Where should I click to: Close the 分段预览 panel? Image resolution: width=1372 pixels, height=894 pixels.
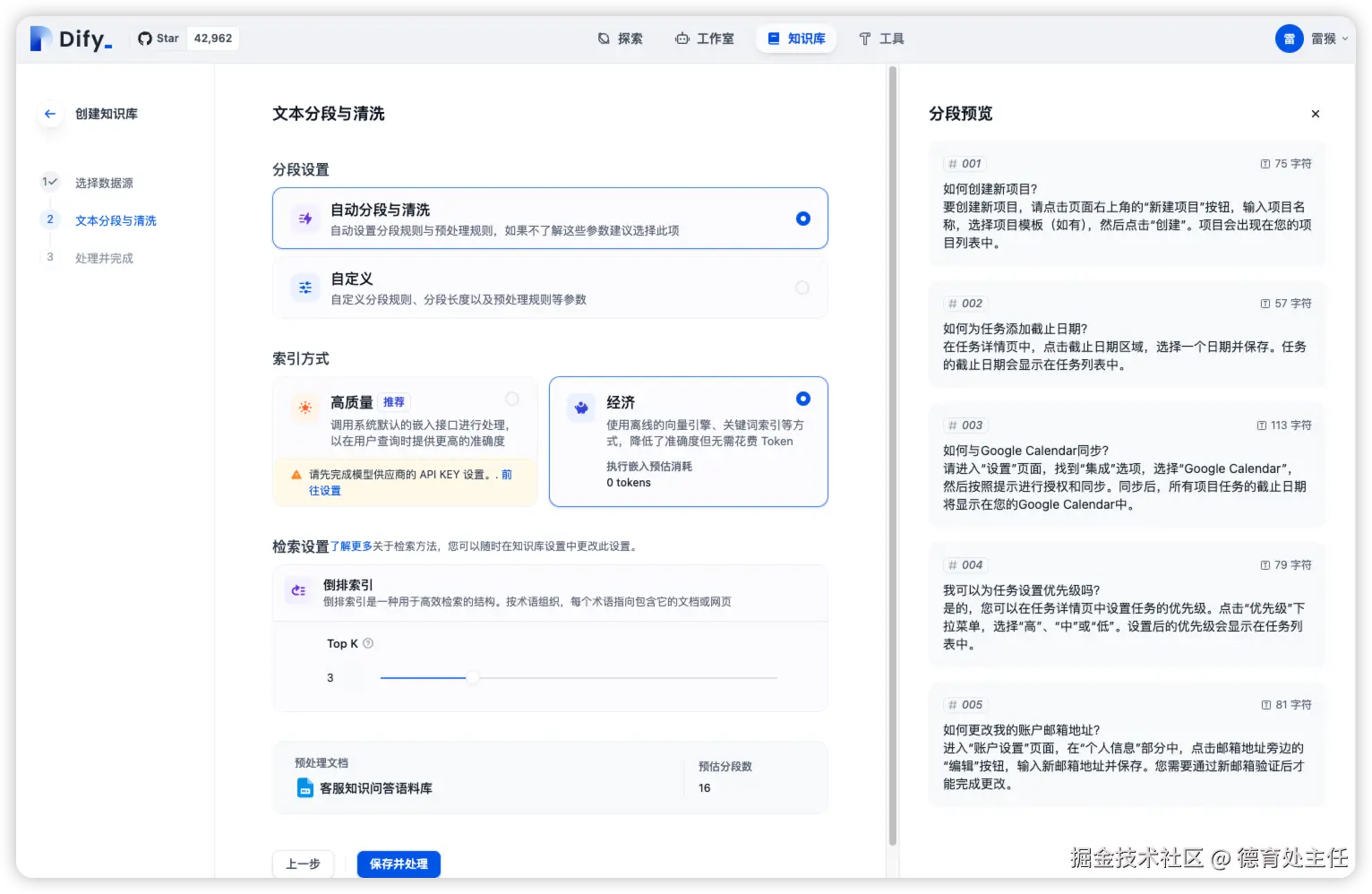(x=1315, y=114)
